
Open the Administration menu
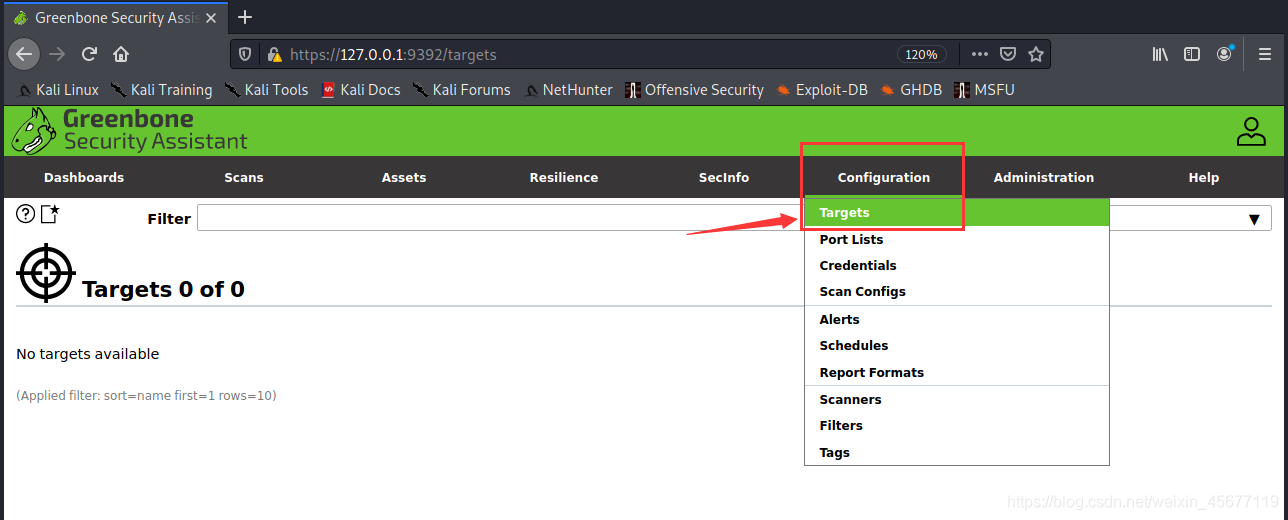pos(1044,177)
